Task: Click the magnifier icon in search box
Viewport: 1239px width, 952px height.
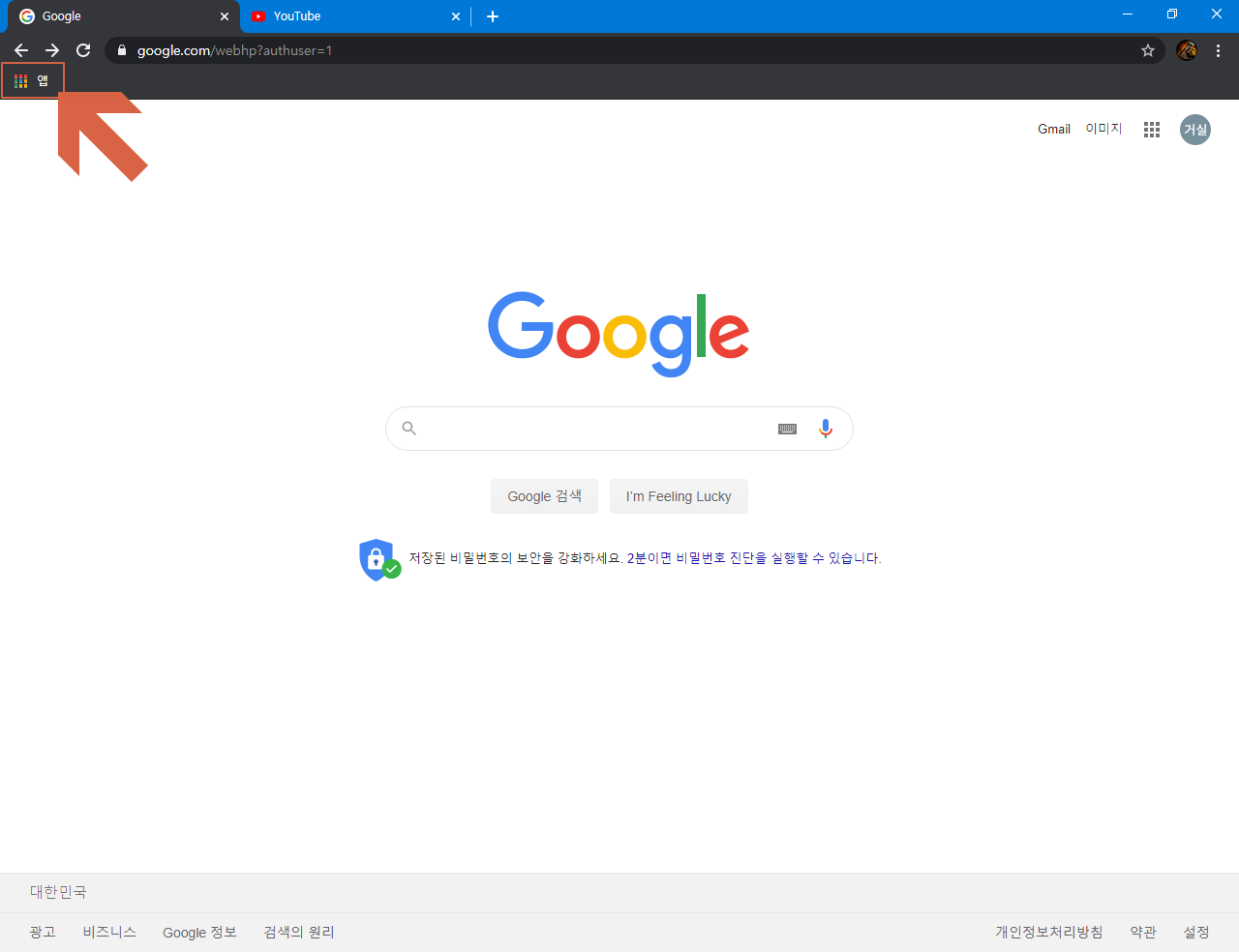Action: point(408,429)
